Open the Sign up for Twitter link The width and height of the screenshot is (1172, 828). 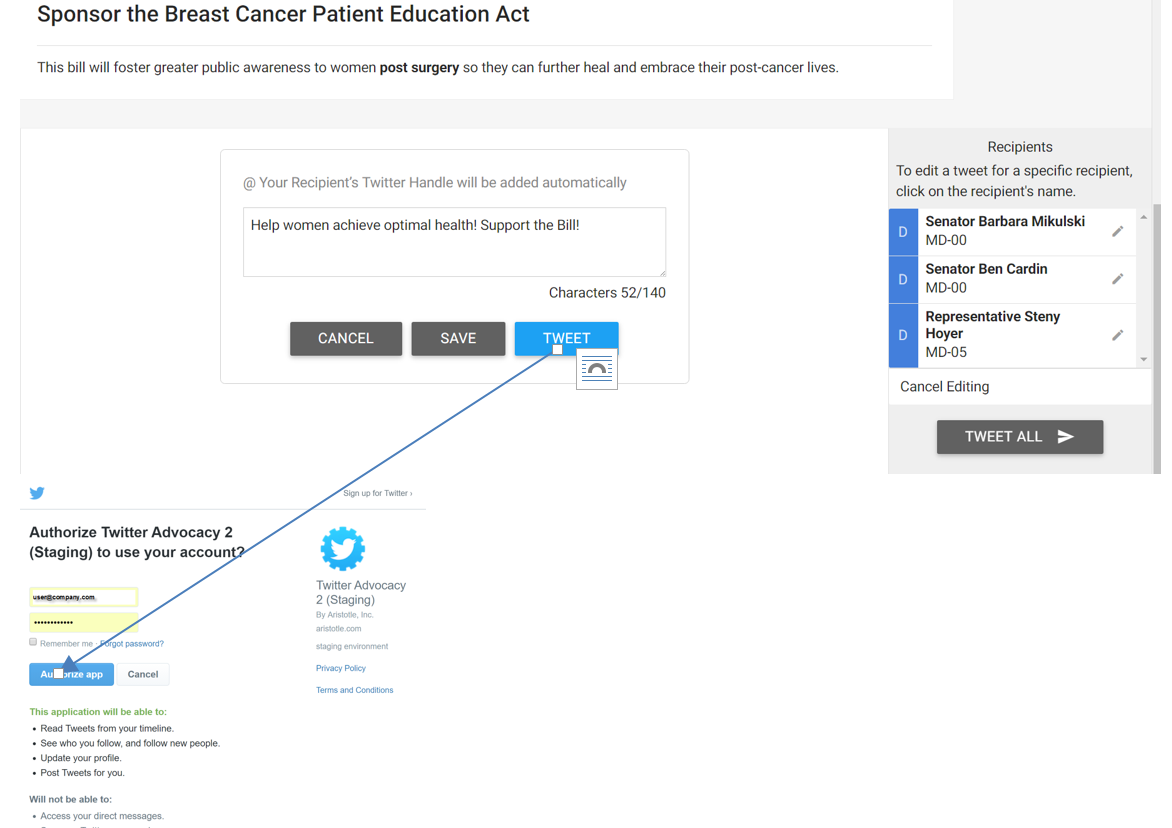[377, 493]
